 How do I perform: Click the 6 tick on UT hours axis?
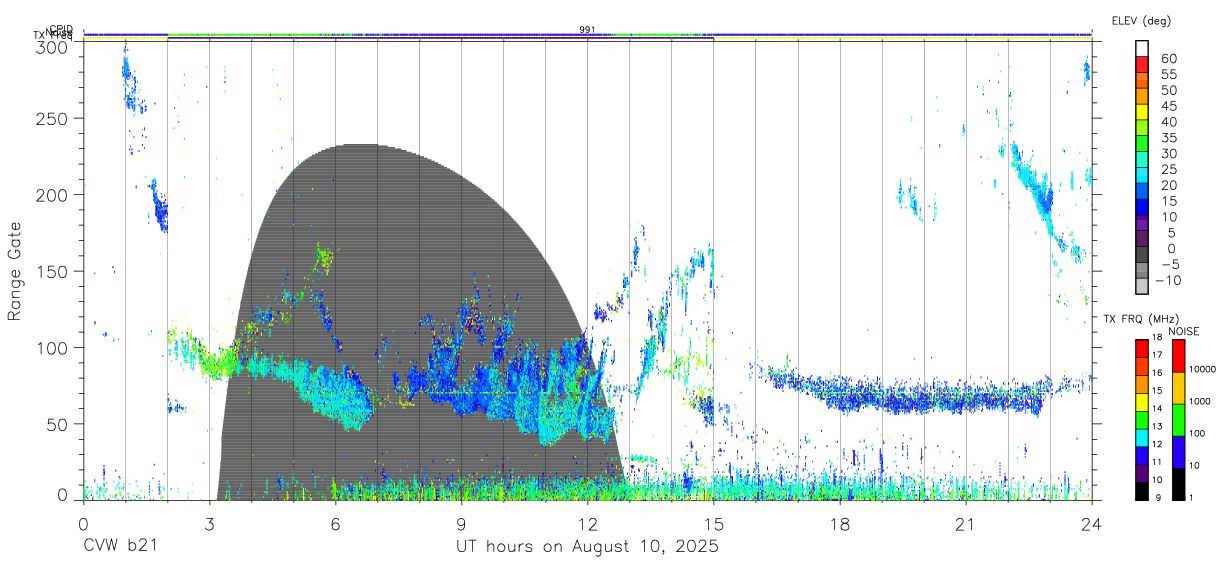tap(336, 523)
